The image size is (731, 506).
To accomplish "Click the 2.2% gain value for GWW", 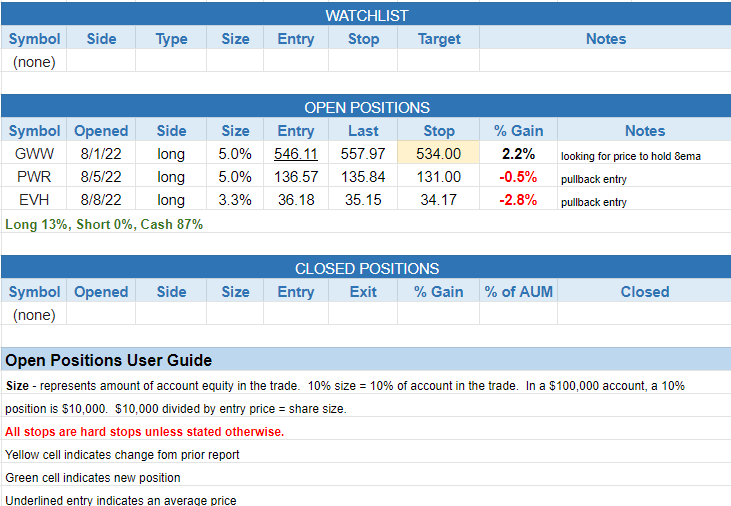I will [x=518, y=154].
